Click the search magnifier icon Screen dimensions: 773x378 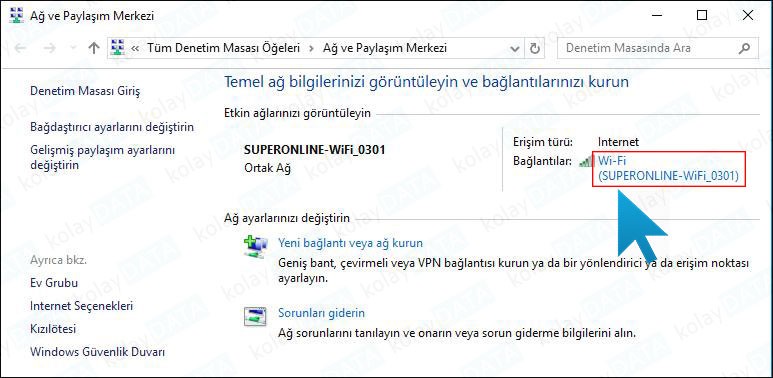[x=744, y=48]
